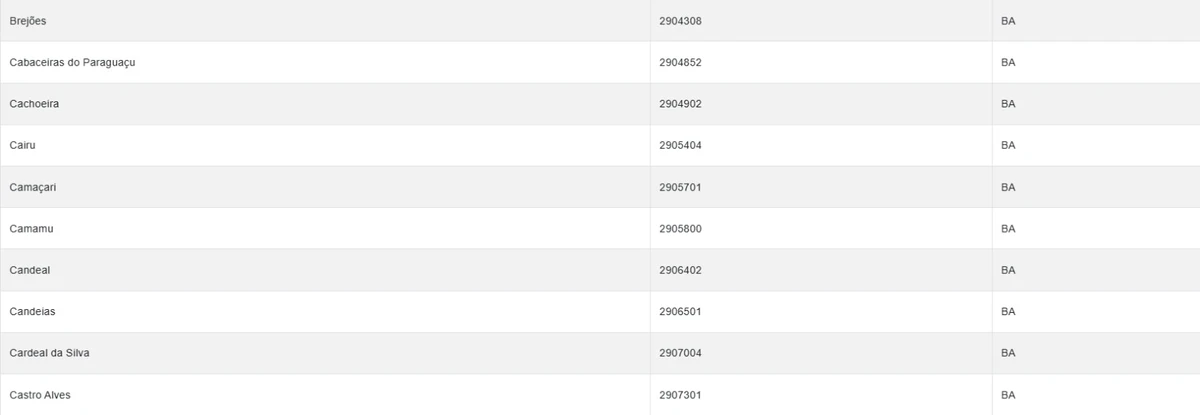1200x415 pixels.
Task: Select the code cell 2904852
Action: [680, 62]
